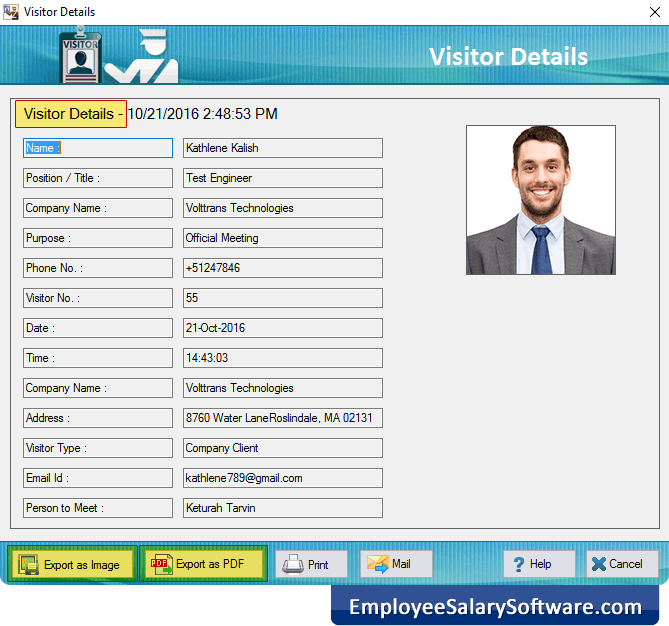Viewport: 669px width, 626px height.
Task: Click the visitor photo thumbnail
Action: 541,200
